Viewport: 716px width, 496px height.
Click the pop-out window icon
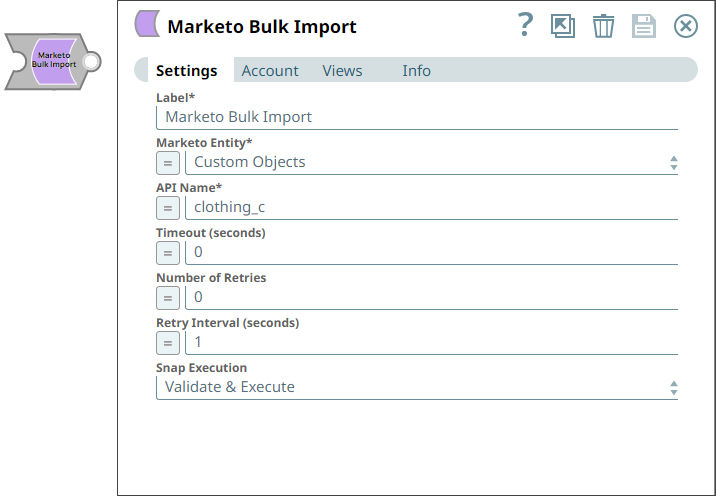point(563,26)
